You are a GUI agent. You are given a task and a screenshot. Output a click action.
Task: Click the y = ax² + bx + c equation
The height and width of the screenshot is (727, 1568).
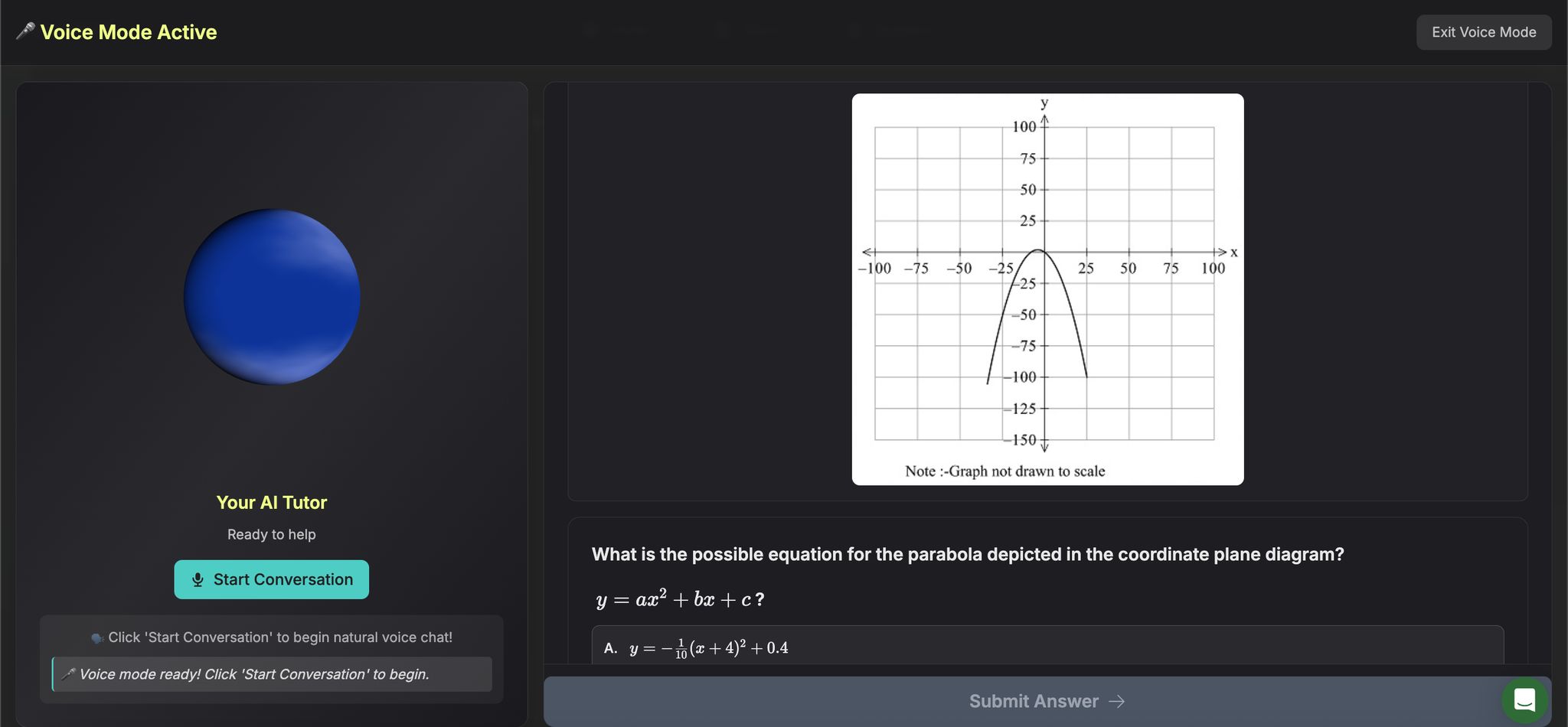(x=679, y=599)
